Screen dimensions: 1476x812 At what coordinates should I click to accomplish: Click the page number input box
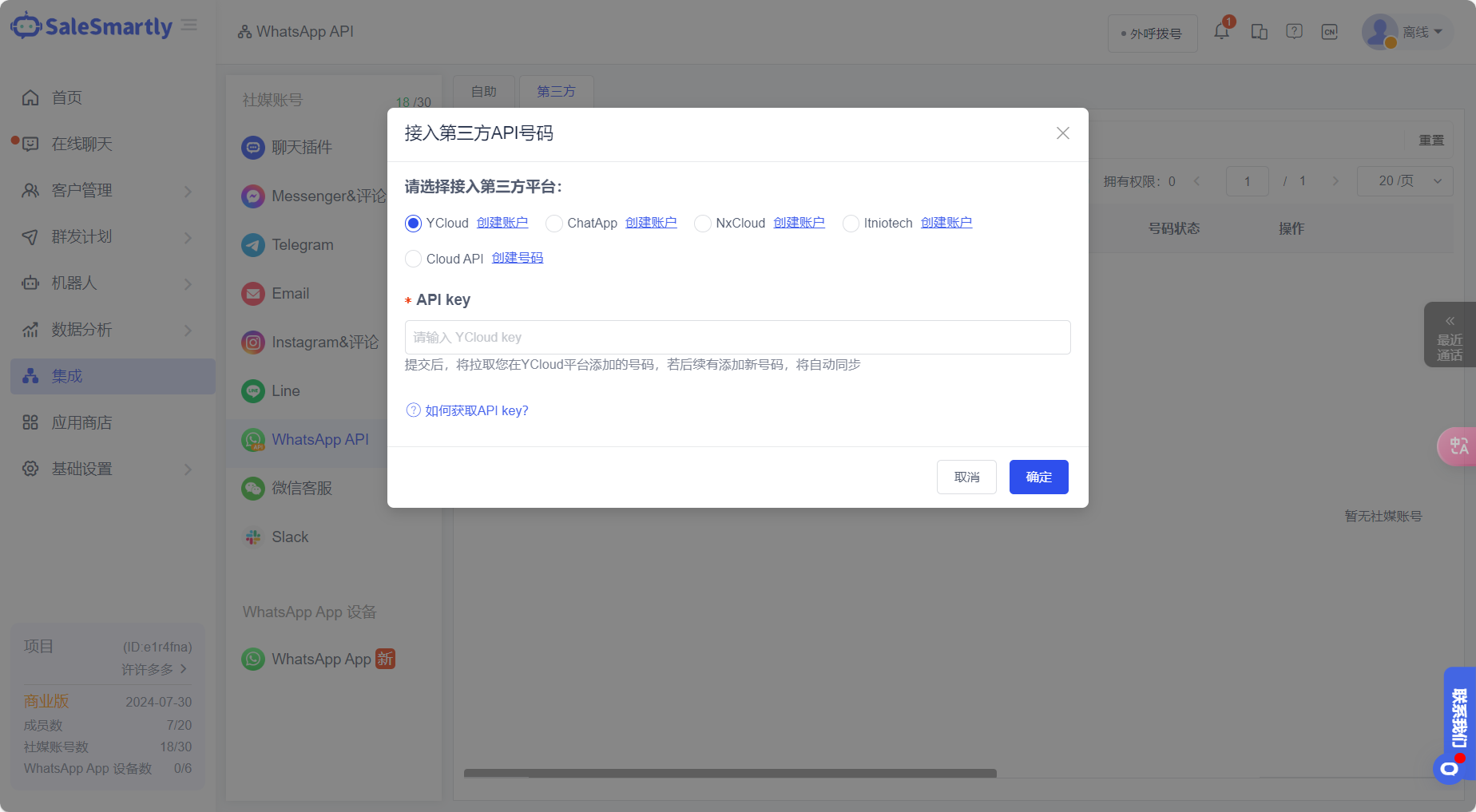tap(1248, 181)
